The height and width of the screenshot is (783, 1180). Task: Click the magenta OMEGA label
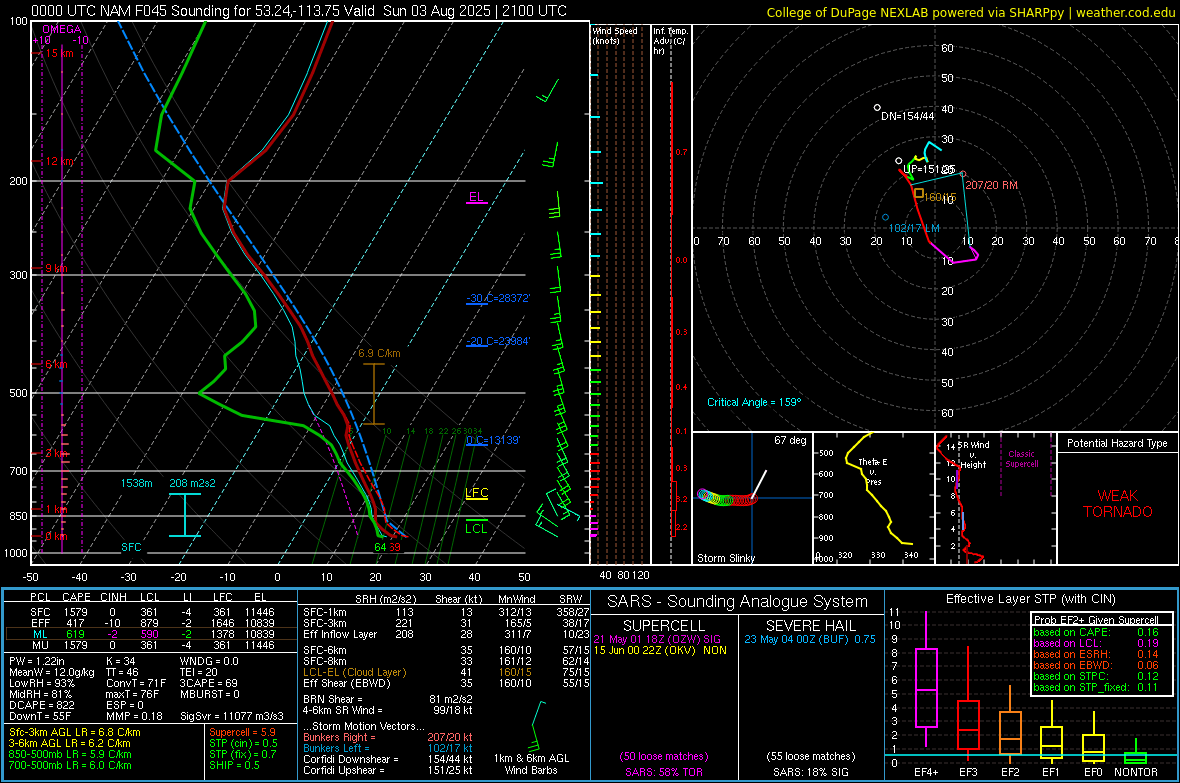tap(62, 29)
